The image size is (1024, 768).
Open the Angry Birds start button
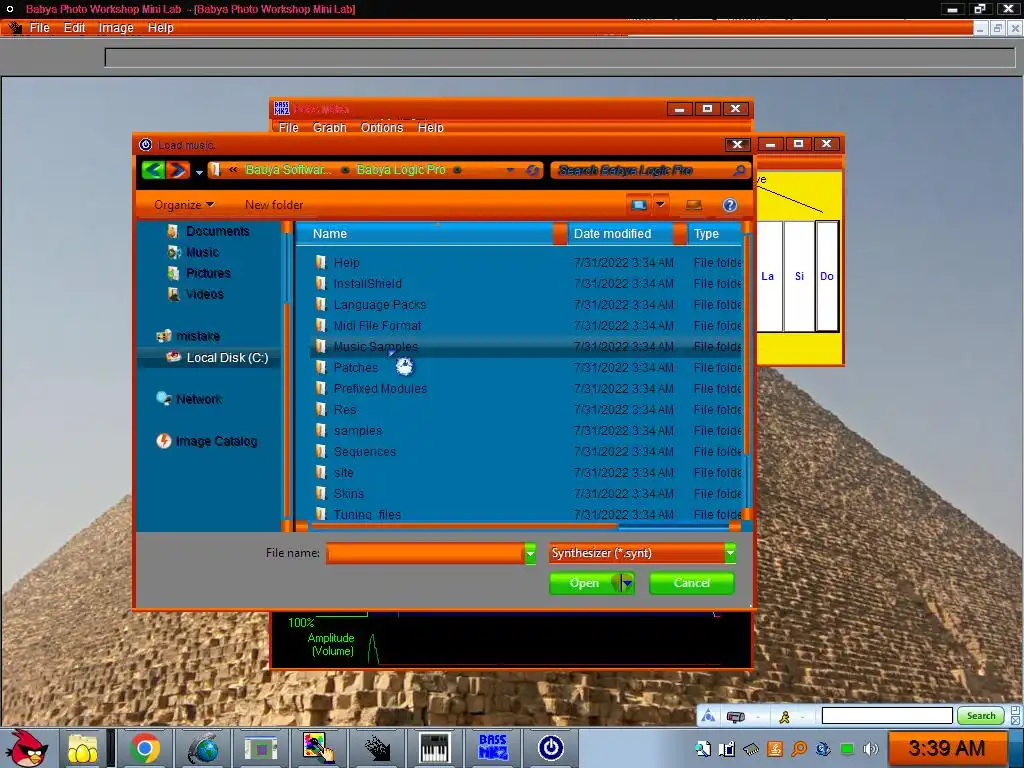(x=27, y=748)
